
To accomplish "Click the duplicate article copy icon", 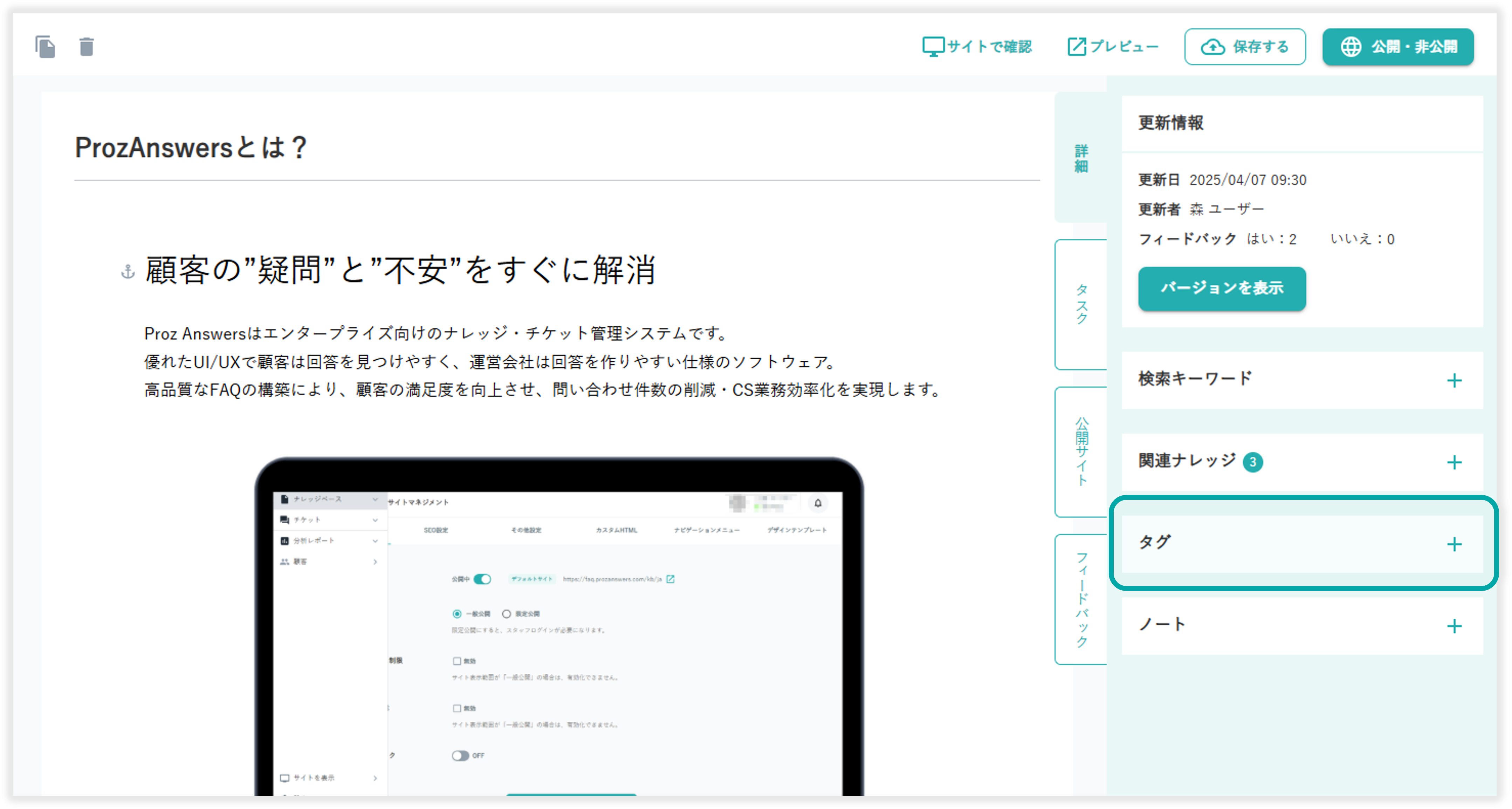I will tap(45, 47).
